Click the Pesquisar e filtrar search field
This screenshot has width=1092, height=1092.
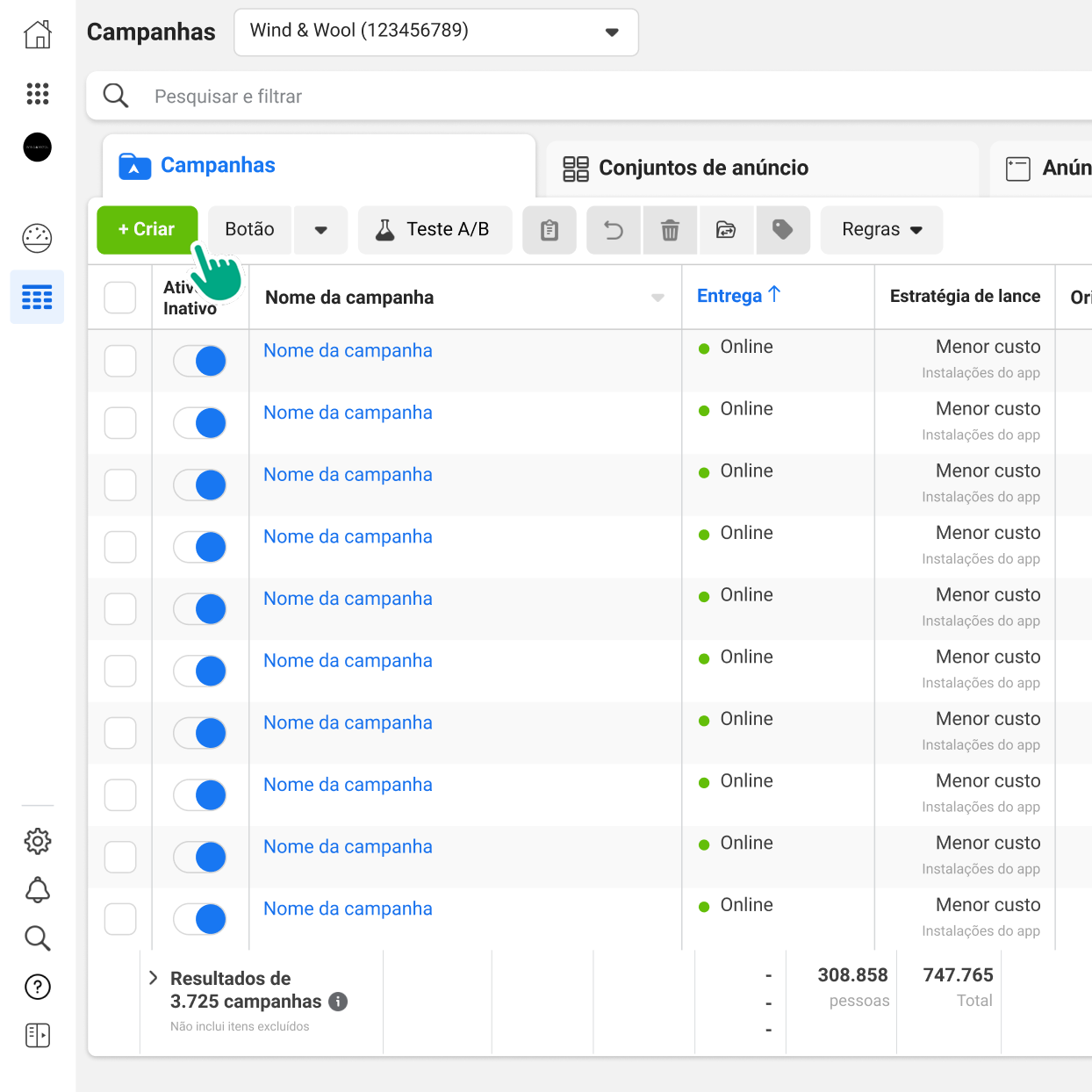coord(589,96)
